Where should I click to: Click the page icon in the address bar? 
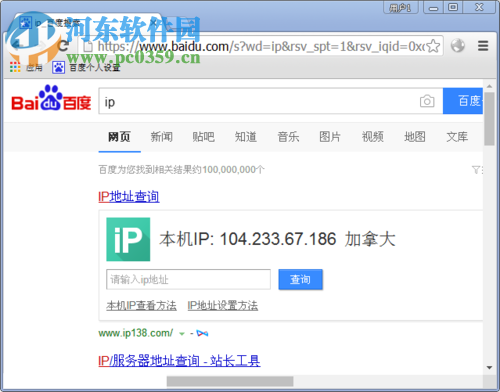(88, 46)
